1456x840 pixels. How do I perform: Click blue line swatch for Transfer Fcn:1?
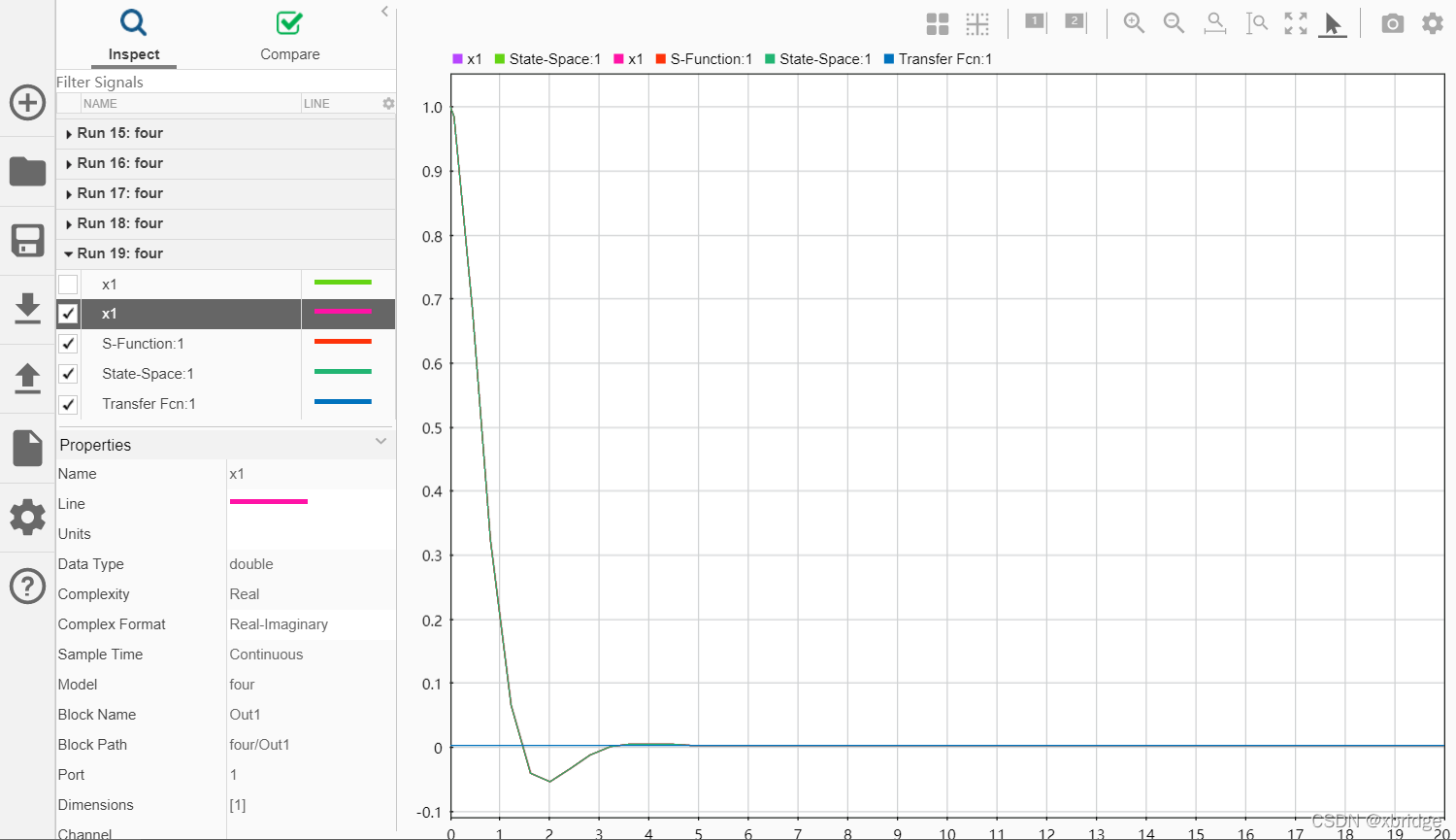[x=343, y=402]
